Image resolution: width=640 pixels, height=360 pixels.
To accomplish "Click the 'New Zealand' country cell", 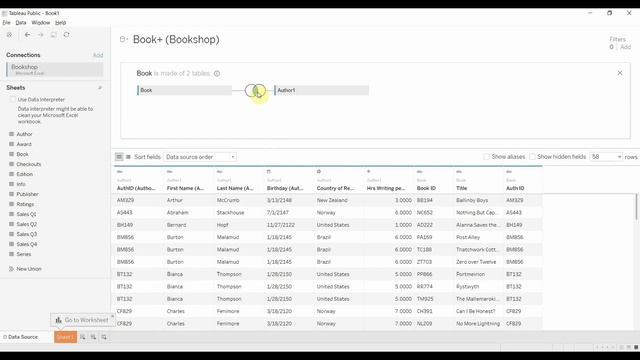I will [332, 200].
